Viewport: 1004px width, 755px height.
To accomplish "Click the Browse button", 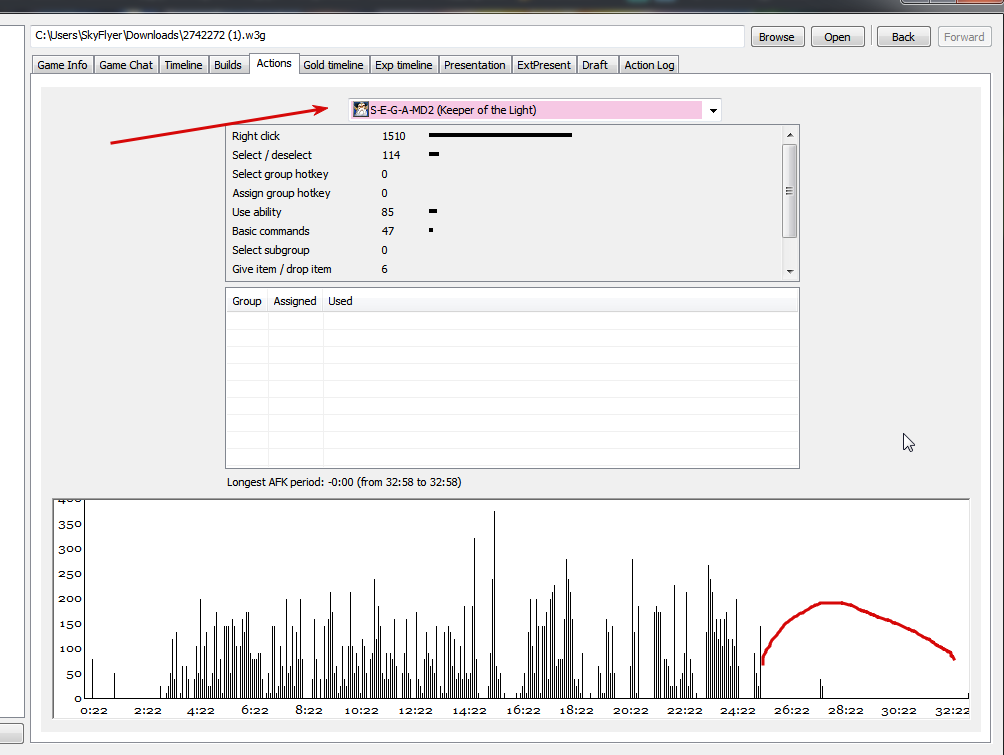I will 777,37.
